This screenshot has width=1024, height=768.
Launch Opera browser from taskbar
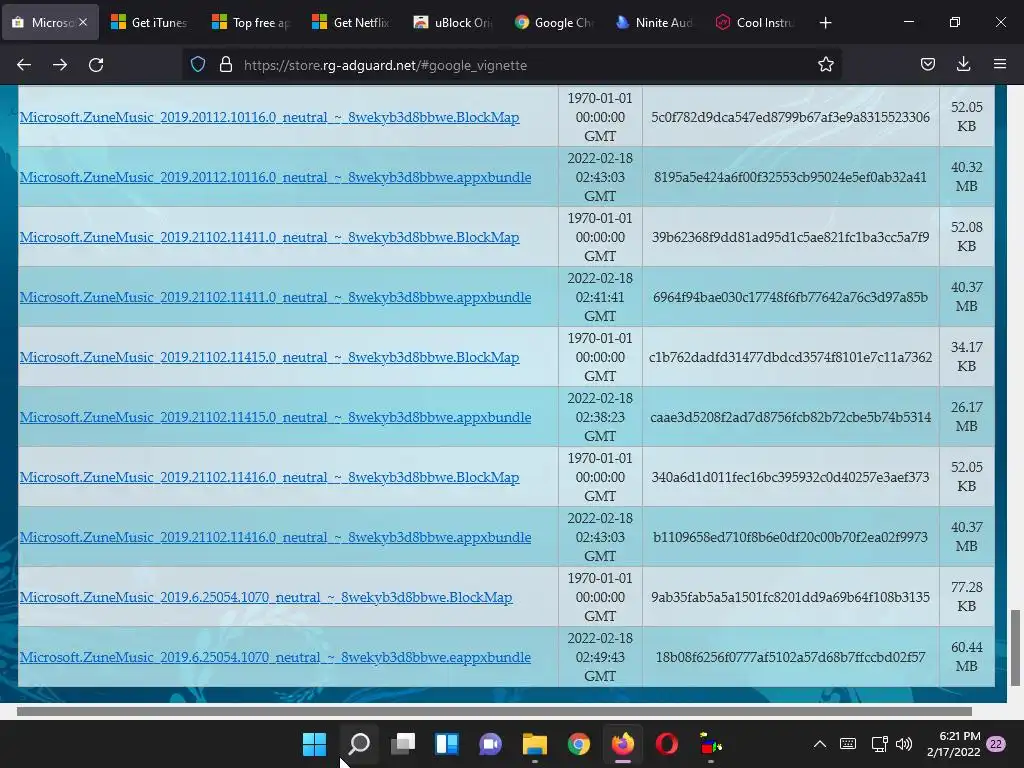coord(667,744)
